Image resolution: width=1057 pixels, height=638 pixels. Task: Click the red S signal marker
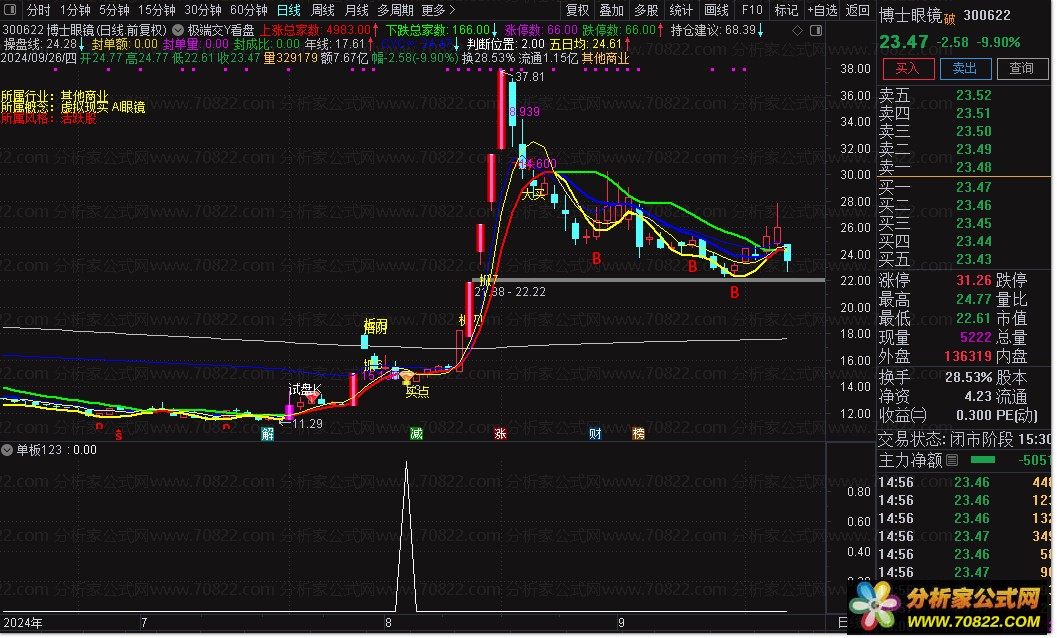[119, 435]
